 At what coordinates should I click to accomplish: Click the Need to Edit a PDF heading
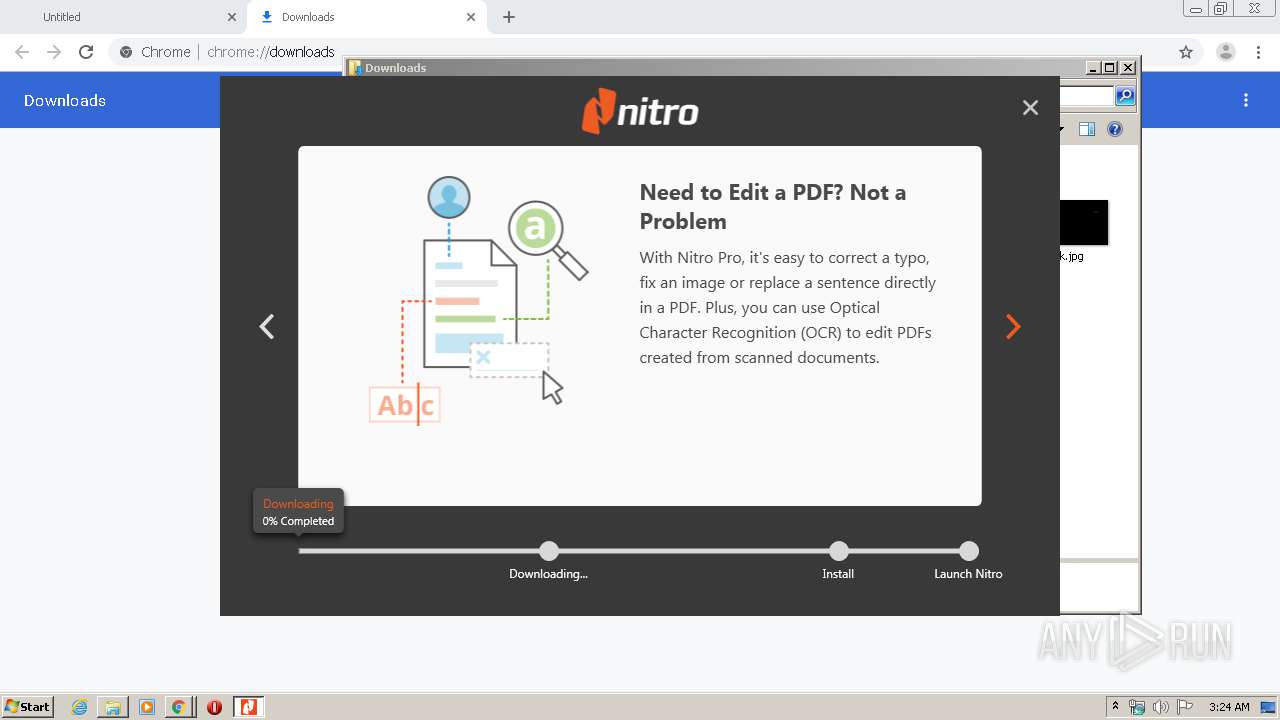[773, 207]
